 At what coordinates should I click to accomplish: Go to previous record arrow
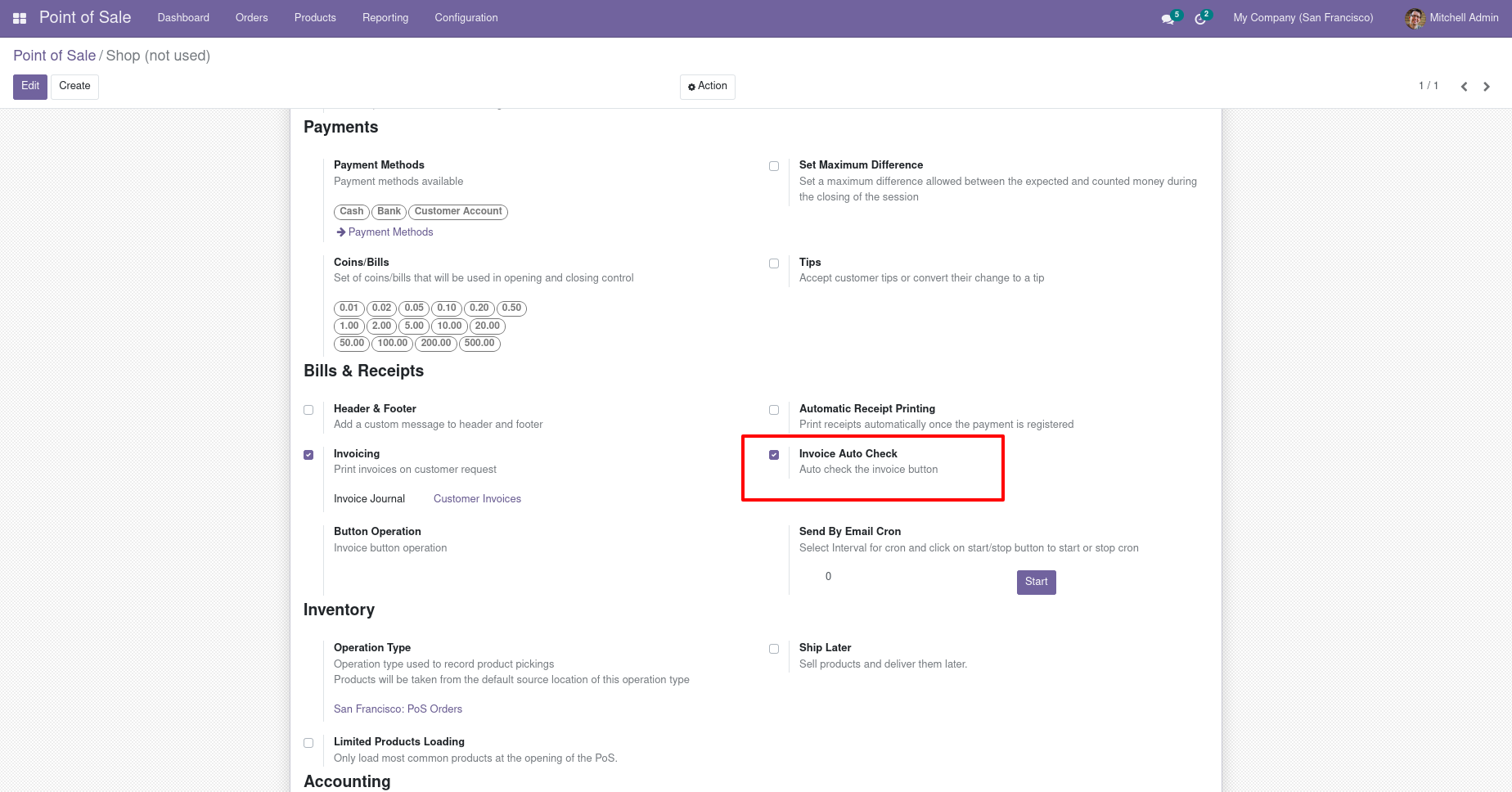click(x=1464, y=87)
